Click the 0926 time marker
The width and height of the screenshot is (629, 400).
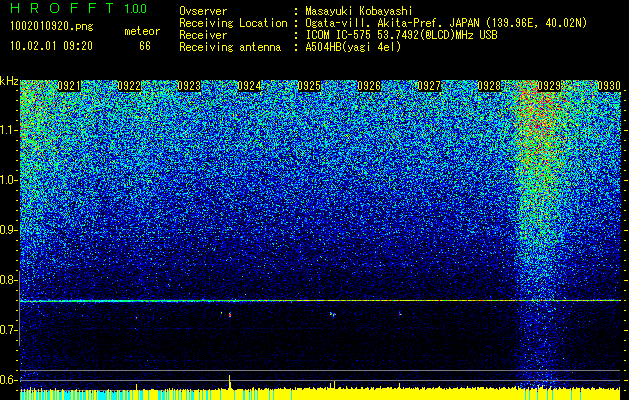coord(369,86)
